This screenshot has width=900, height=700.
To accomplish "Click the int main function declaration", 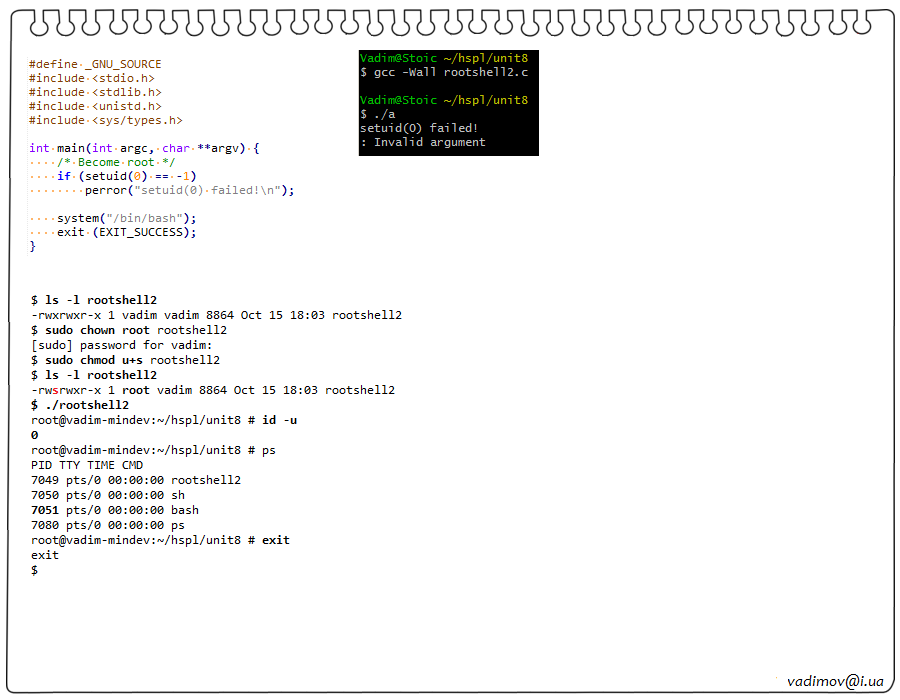I will click(x=144, y=148).
